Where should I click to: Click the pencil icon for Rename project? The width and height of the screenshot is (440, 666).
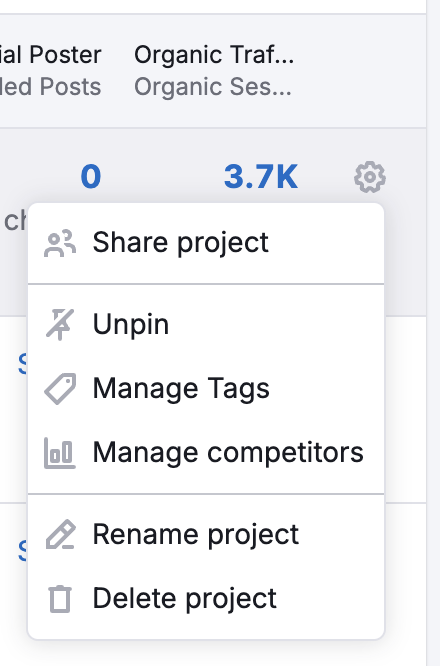point(60,534)
